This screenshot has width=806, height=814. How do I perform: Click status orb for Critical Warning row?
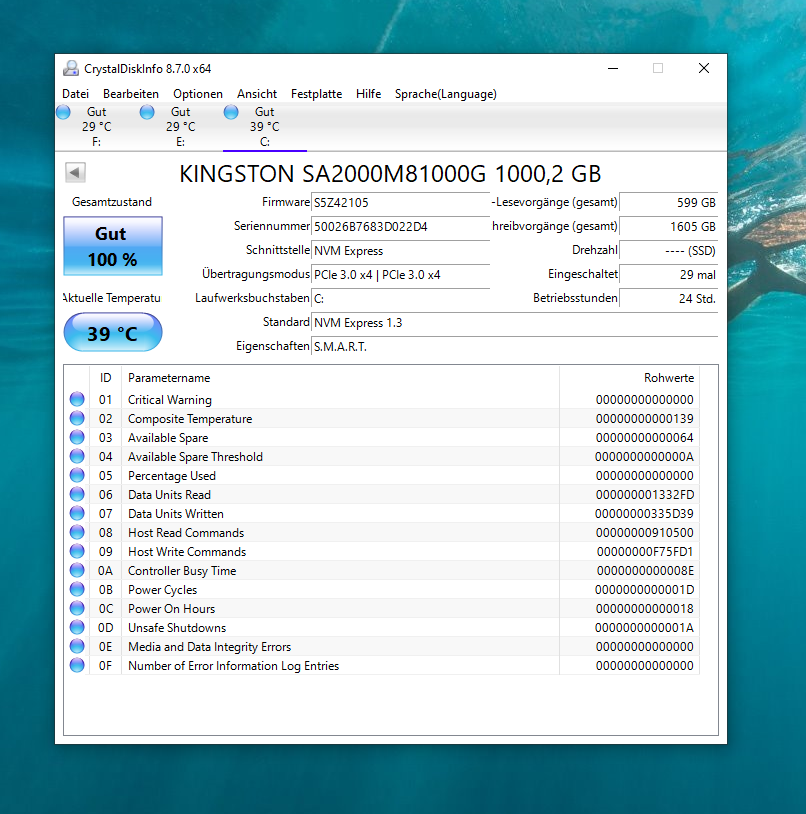[x=77, y=399]
